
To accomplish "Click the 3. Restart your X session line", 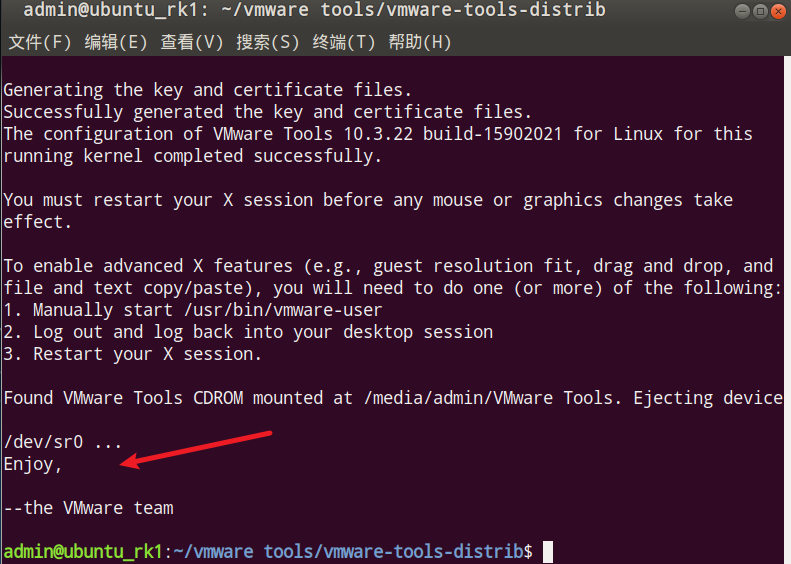I will click(x=132, y=354).
